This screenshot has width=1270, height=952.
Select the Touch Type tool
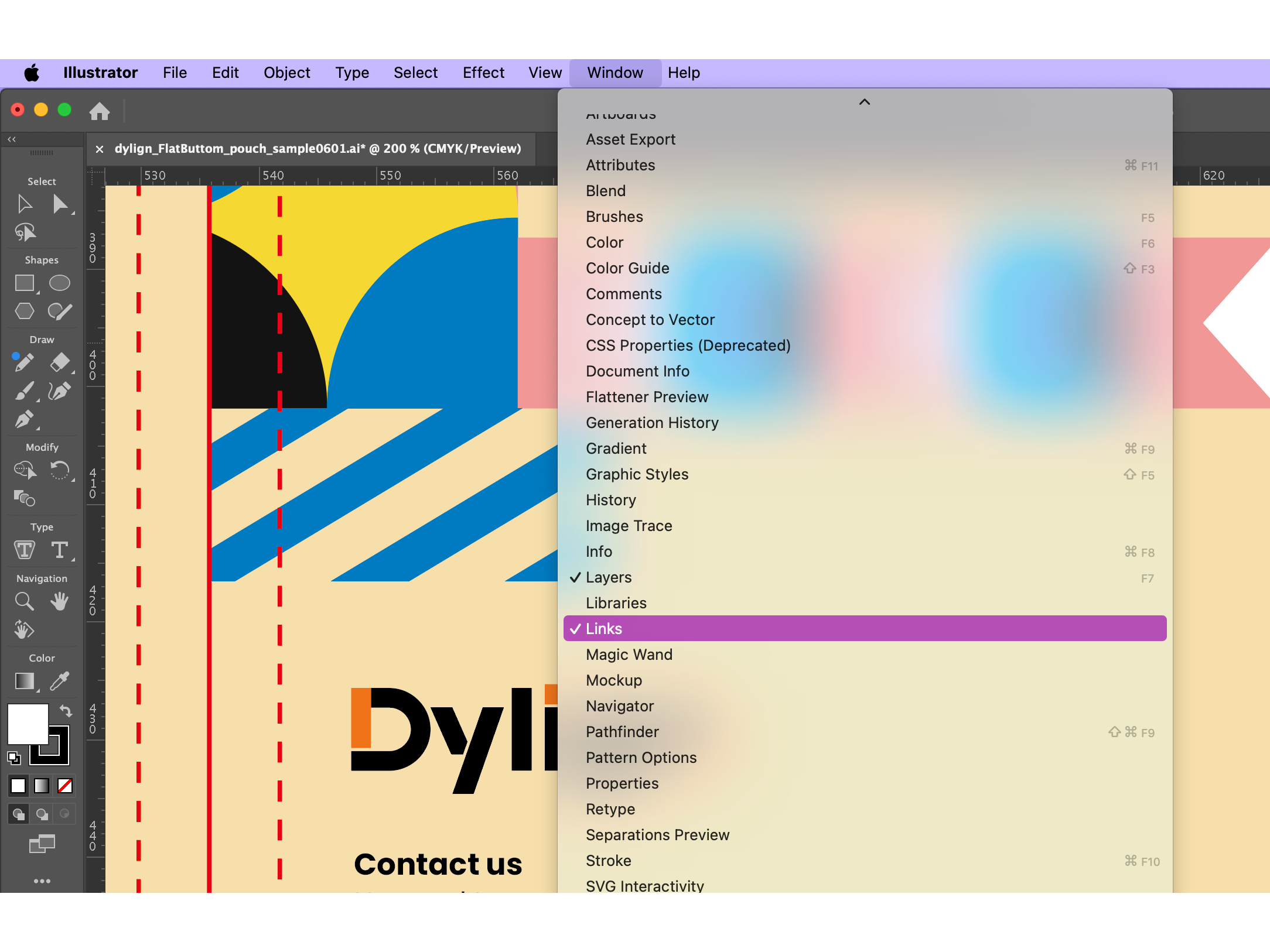click(x=25, y=550)
